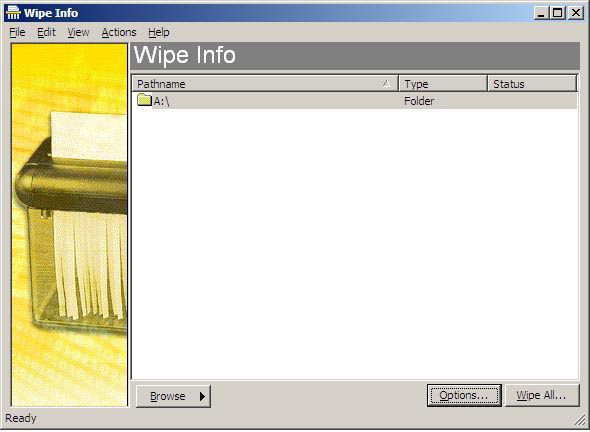Sort list by Status column header
This screenshot has width=590, height=432.
click(532, 84)
